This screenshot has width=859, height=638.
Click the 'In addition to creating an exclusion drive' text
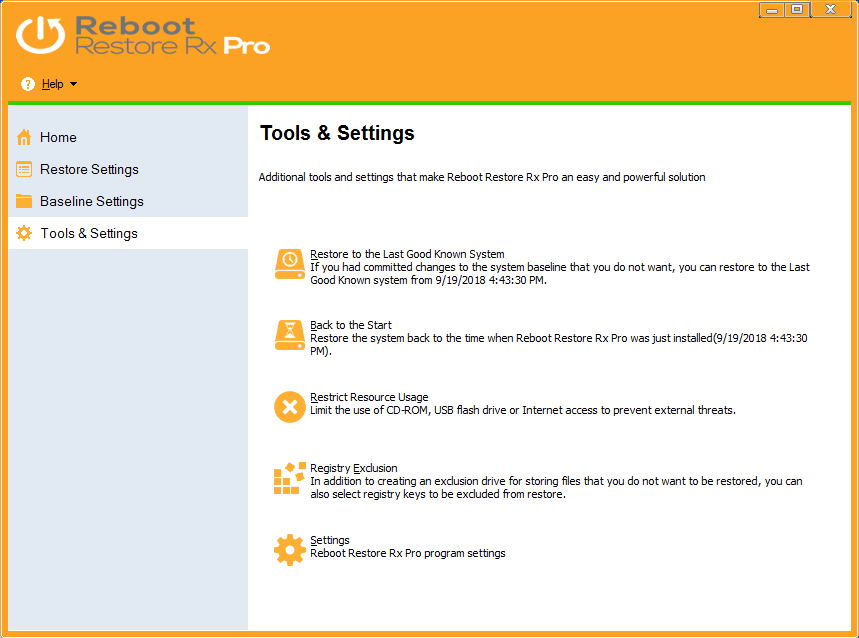click(556, 487)
